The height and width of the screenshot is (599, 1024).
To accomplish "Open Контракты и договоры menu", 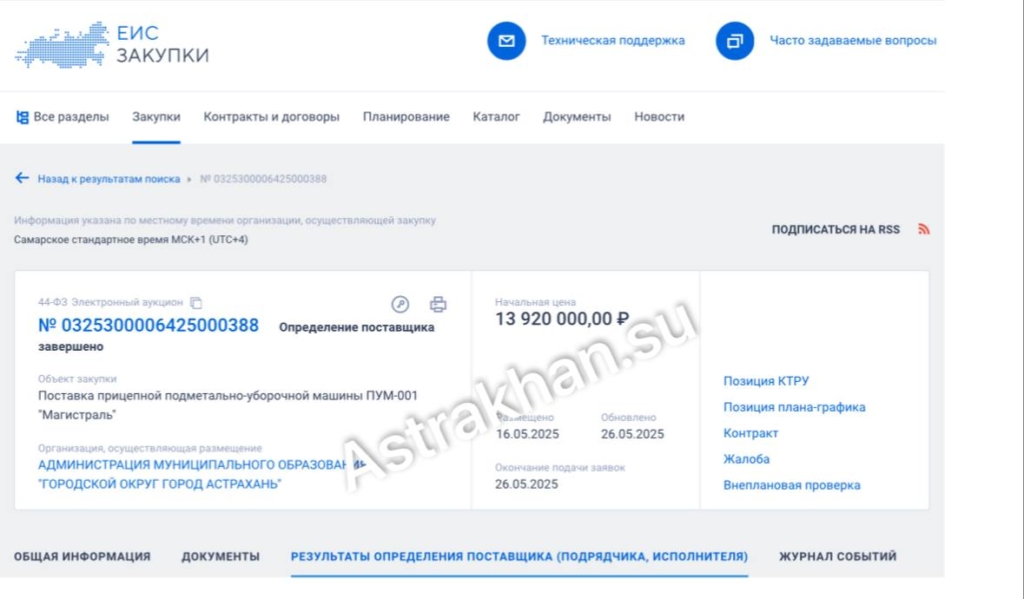I will [x=271, y=117].
